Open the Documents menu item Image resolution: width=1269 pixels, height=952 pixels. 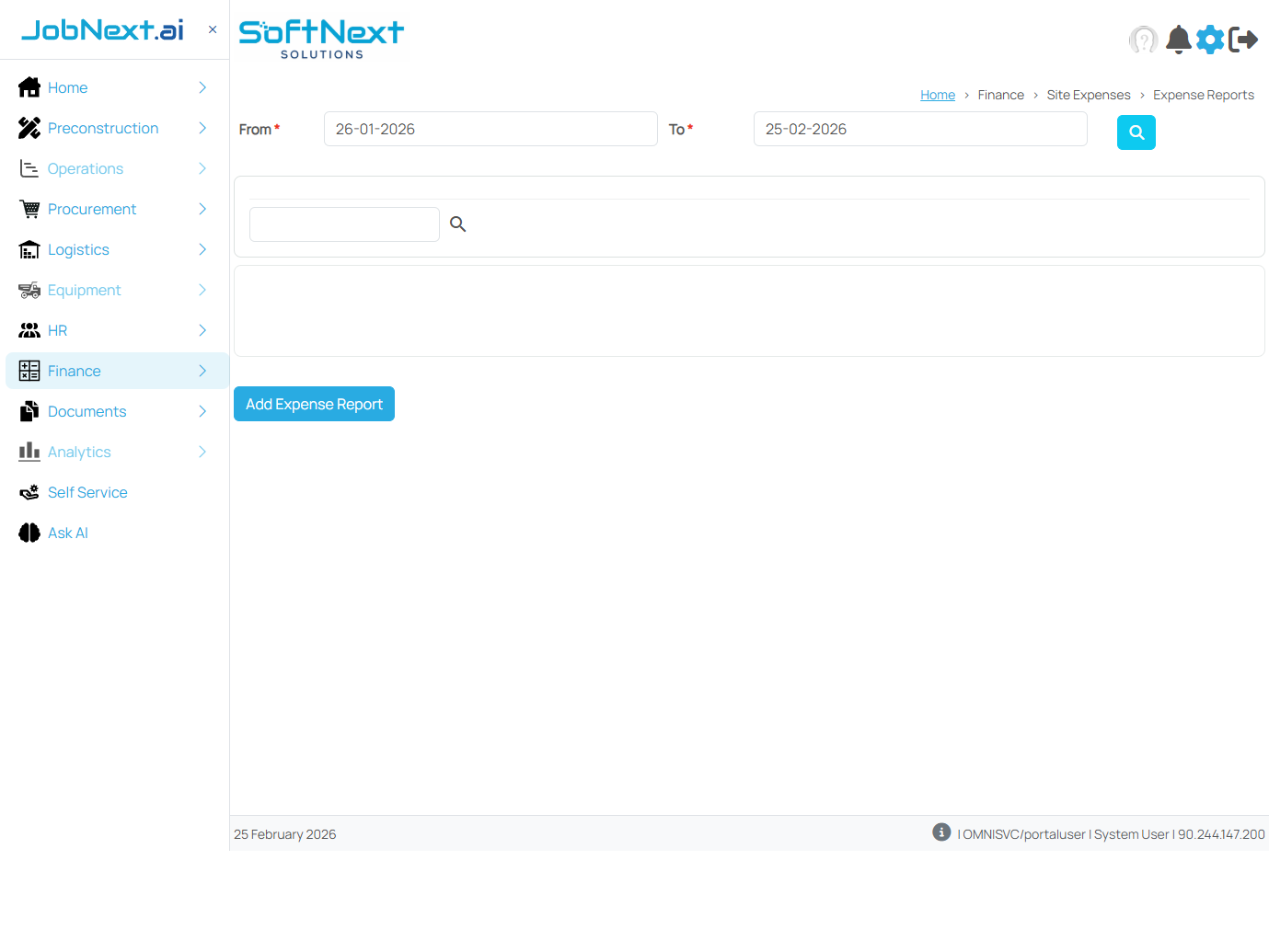point(87,411)
